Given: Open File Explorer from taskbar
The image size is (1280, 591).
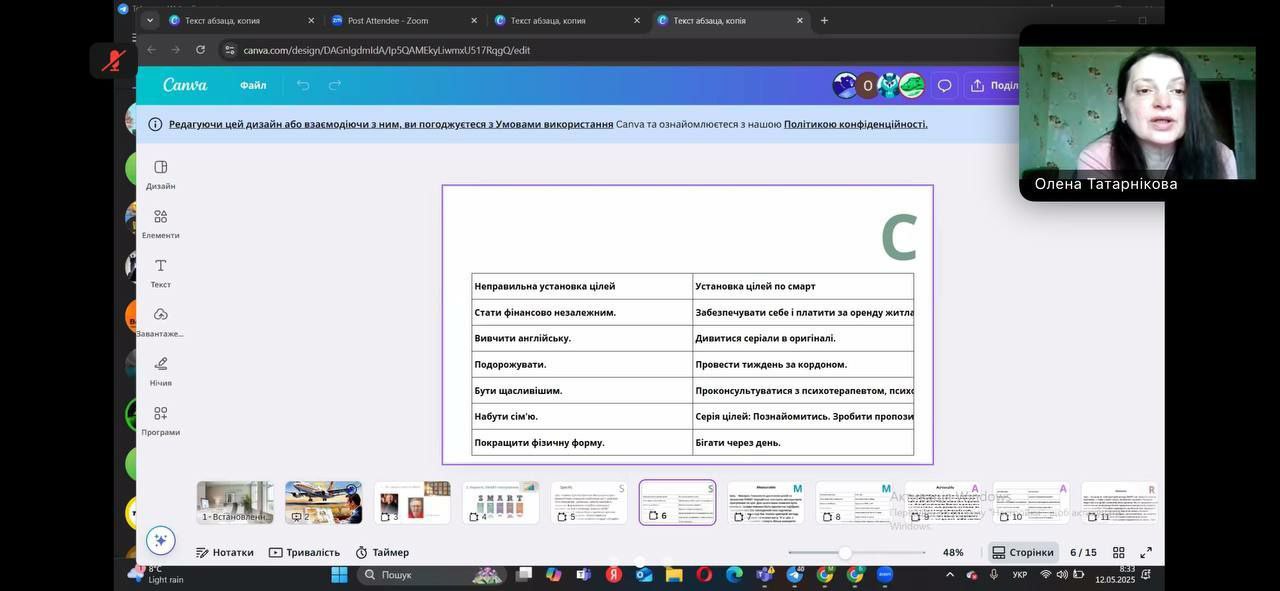Looking at the screenshot, I should 674,575.
